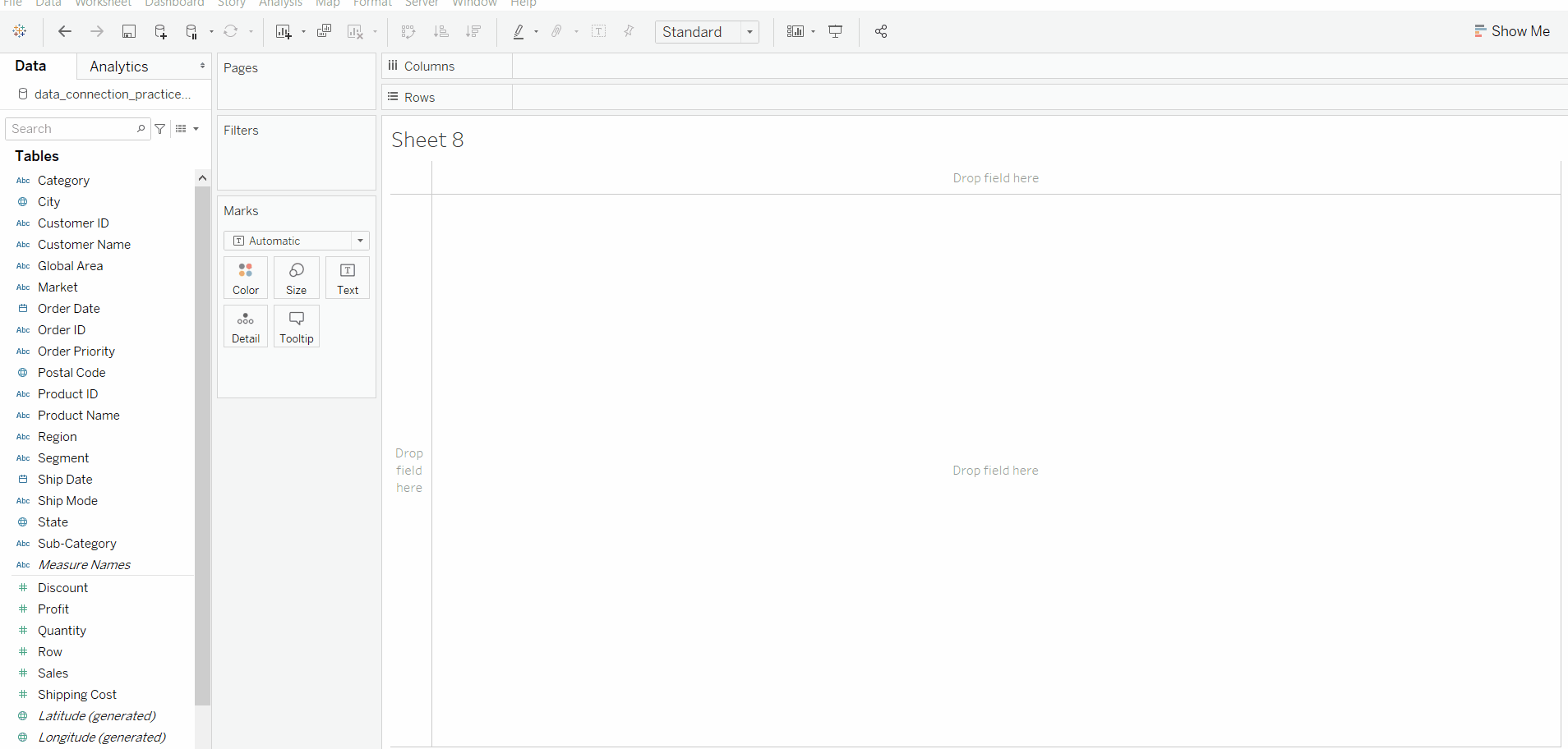Screen dimensions: 1568x749
Task: Open the Help menu
Action: (523, 3)
